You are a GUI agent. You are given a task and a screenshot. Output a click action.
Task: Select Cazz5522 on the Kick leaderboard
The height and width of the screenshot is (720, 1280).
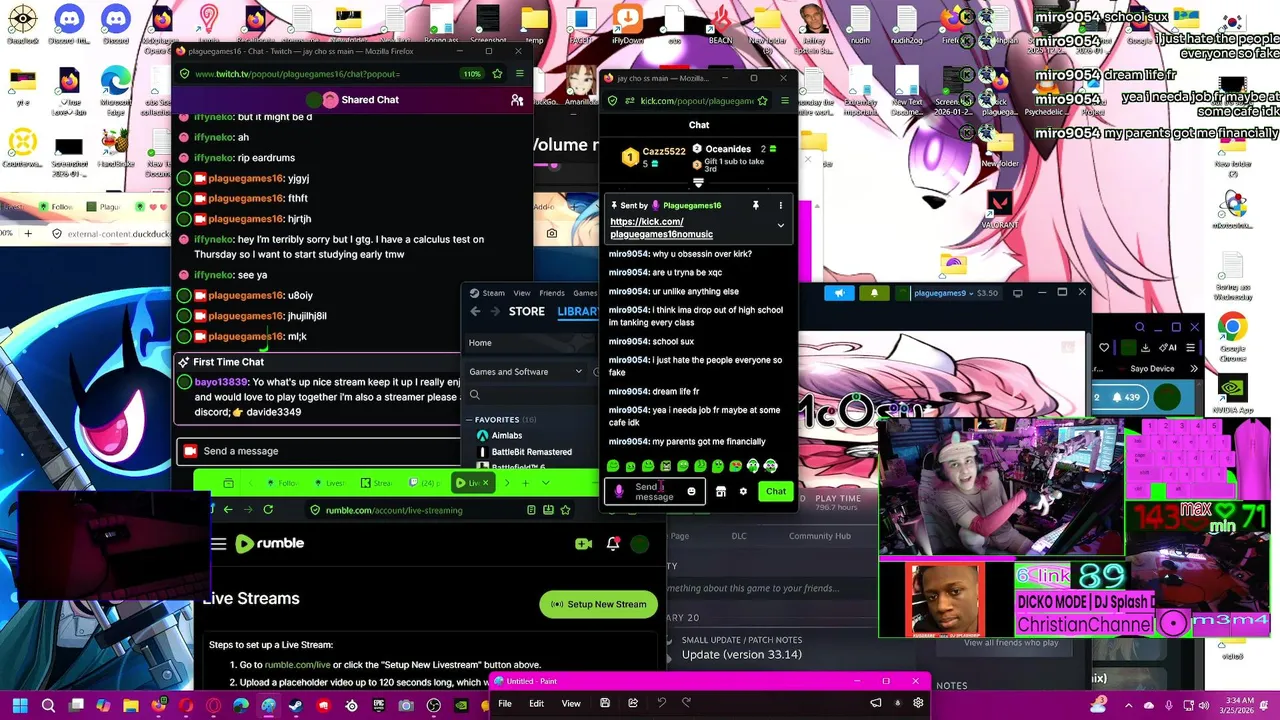coord(654,157)
